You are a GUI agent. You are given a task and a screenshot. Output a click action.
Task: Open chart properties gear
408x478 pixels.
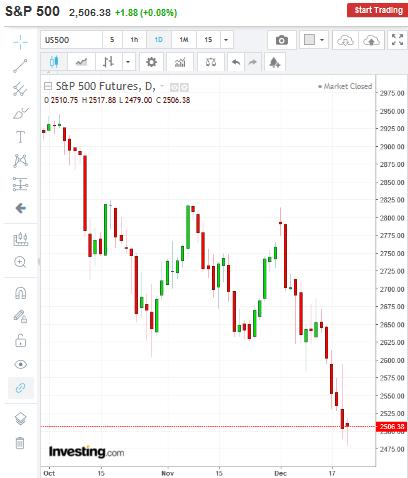(151, 62)
